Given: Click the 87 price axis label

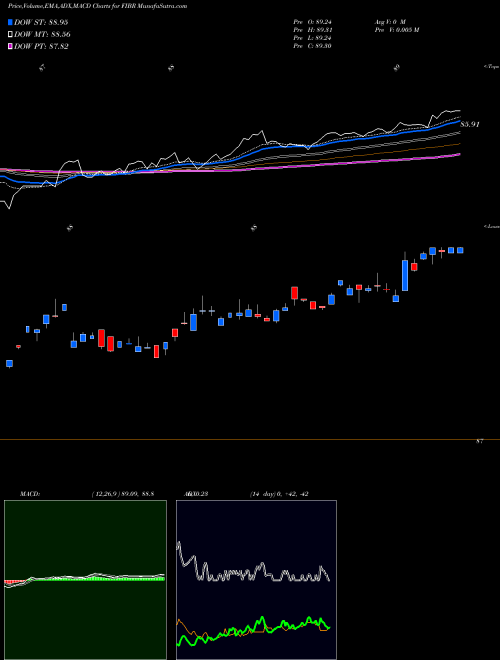Looking at the screenshot, I should (x=479, y=442).
